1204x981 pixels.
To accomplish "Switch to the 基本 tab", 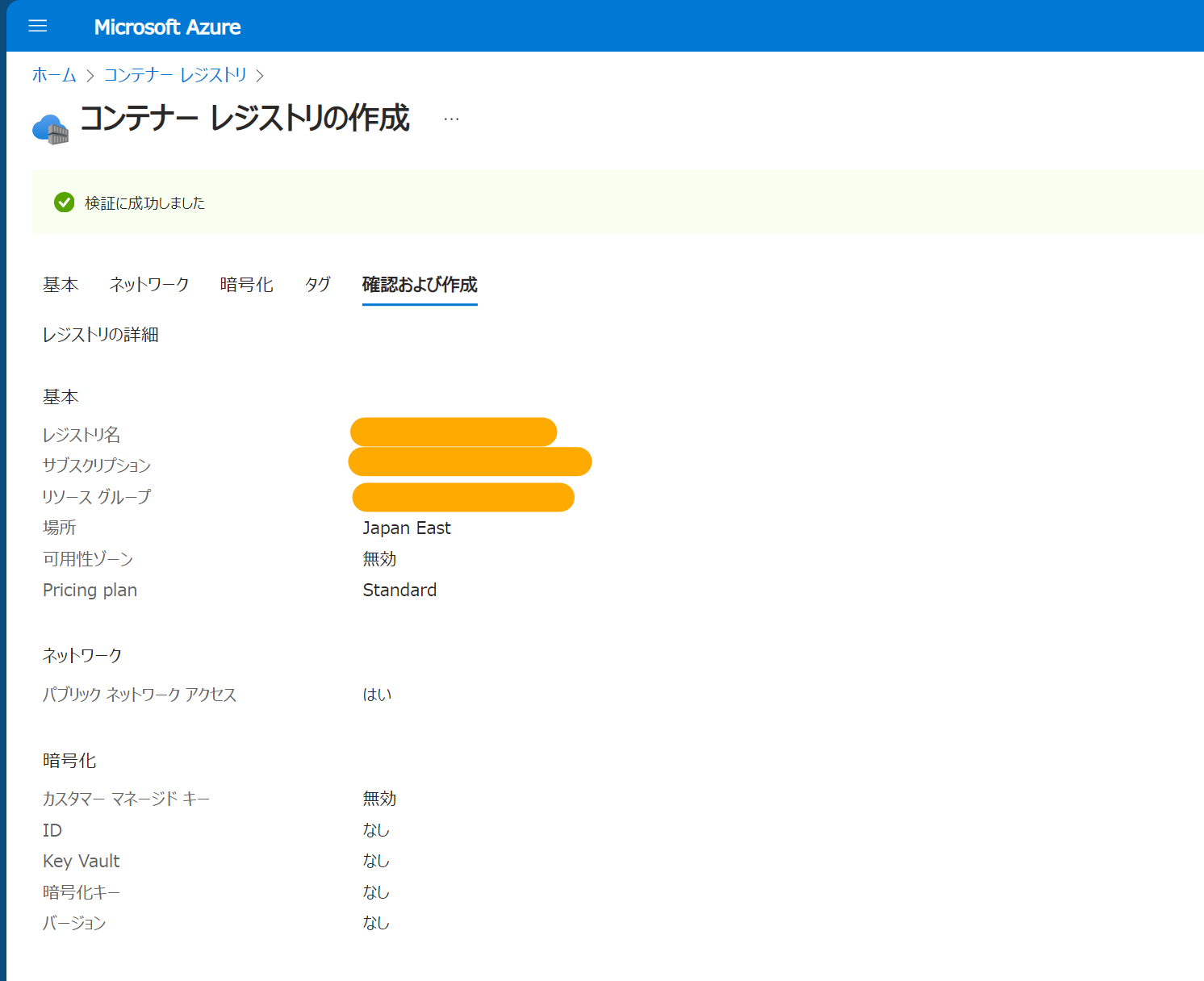I will click(61, 285).
